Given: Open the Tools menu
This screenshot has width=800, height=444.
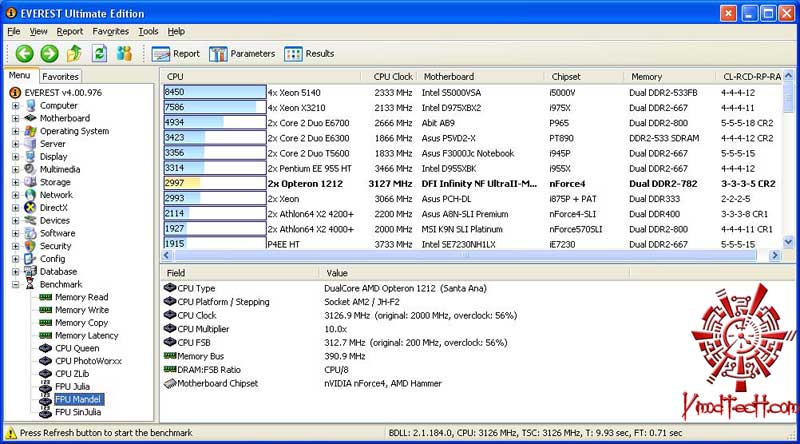Looking at the screenshot, I should pyautogui.click(x=148, y=32).
